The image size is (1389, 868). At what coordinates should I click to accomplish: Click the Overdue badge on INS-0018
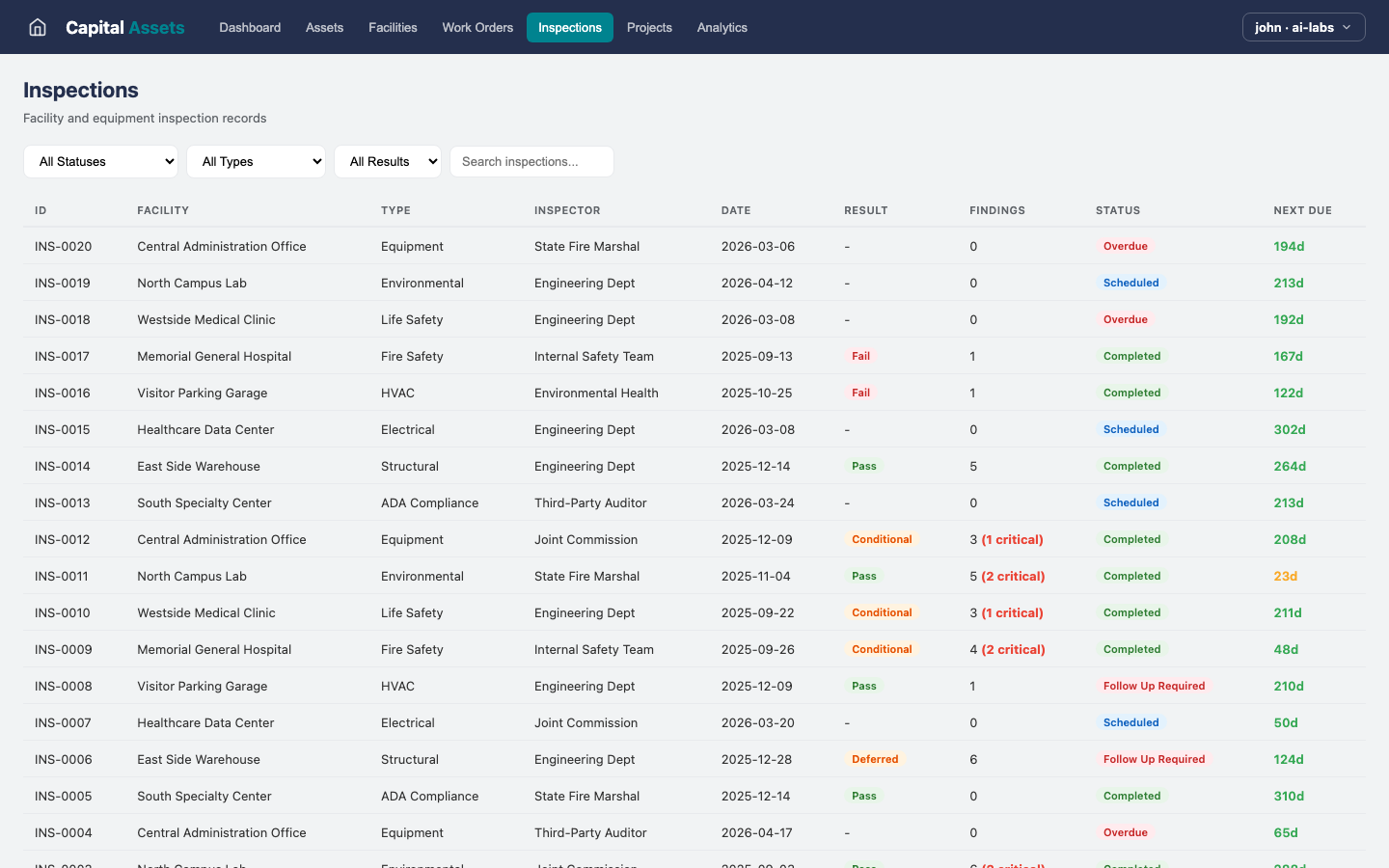[x=1126, y=319]
